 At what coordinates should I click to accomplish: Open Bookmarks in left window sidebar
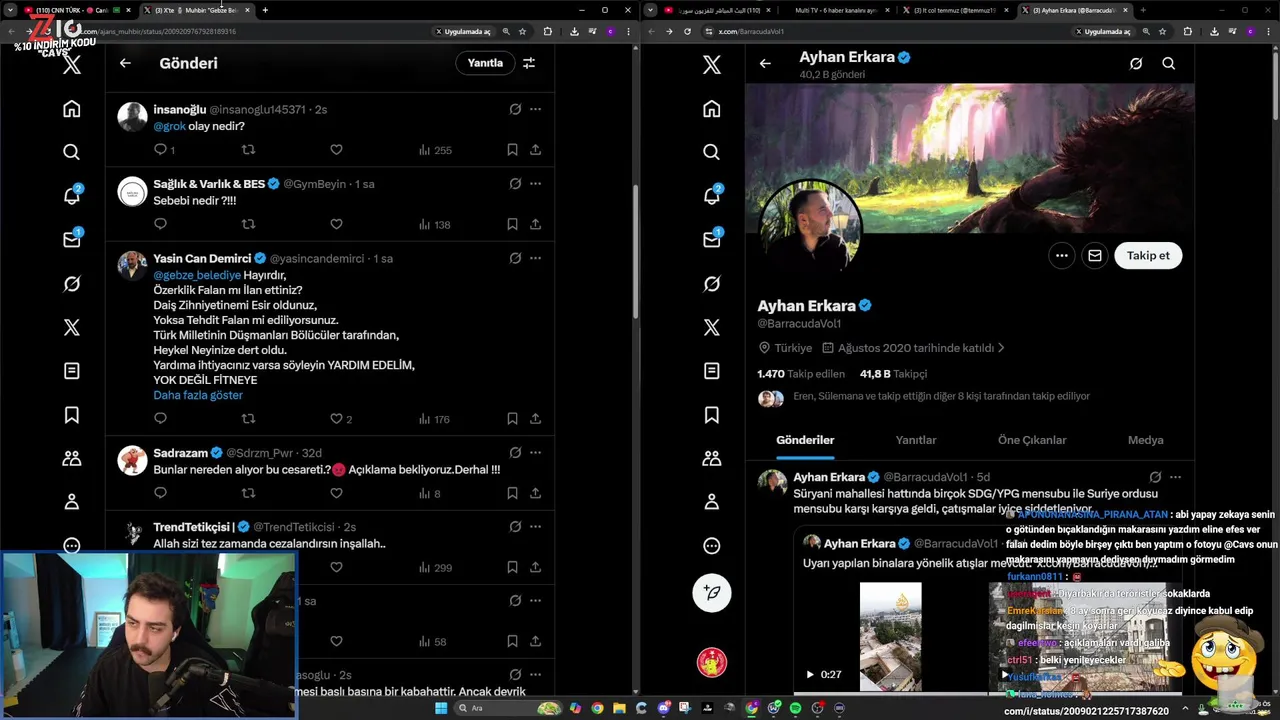coord(71,415)
